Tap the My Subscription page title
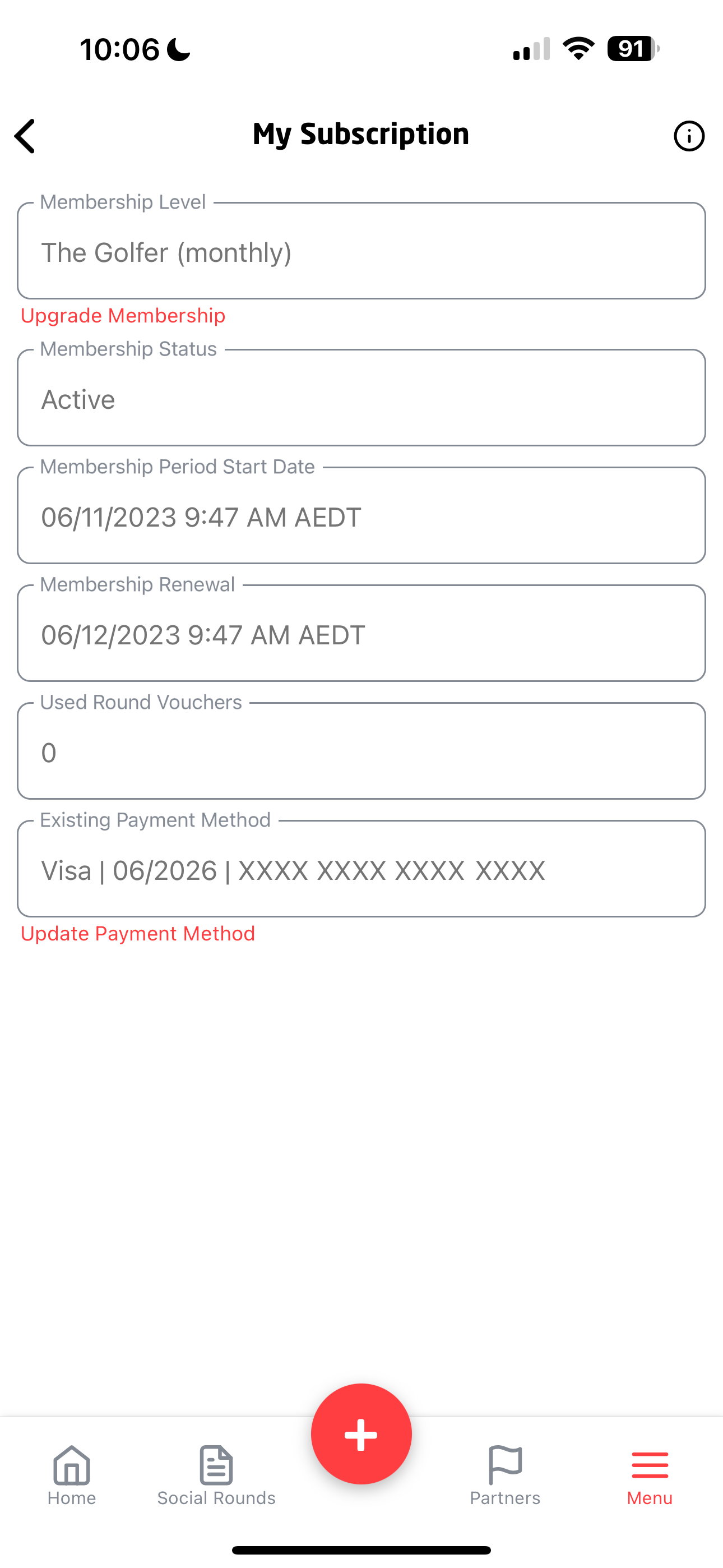The image size is (723, 1568). (x=361, y=134)
